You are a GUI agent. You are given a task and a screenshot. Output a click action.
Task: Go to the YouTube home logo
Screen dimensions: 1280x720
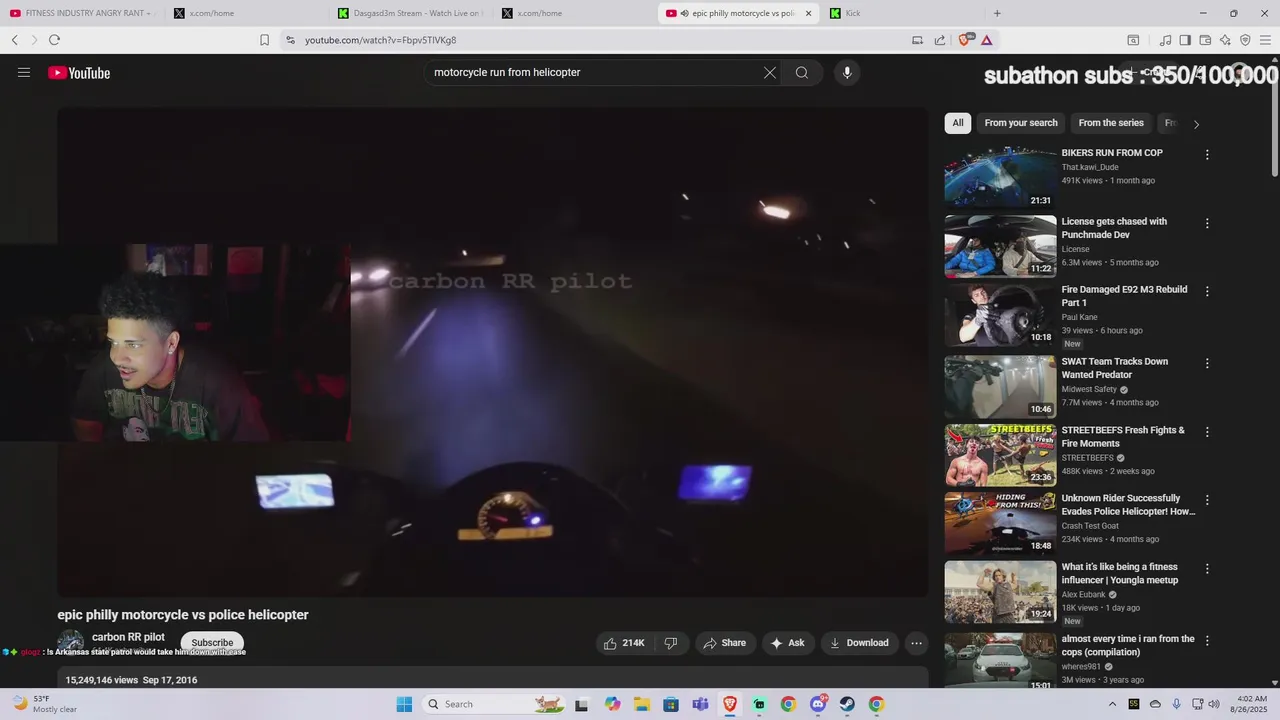coord(79,72)
